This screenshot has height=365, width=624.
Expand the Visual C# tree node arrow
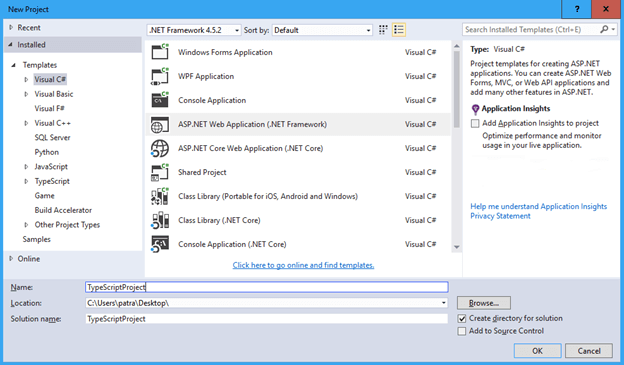[x=26, y=80]
